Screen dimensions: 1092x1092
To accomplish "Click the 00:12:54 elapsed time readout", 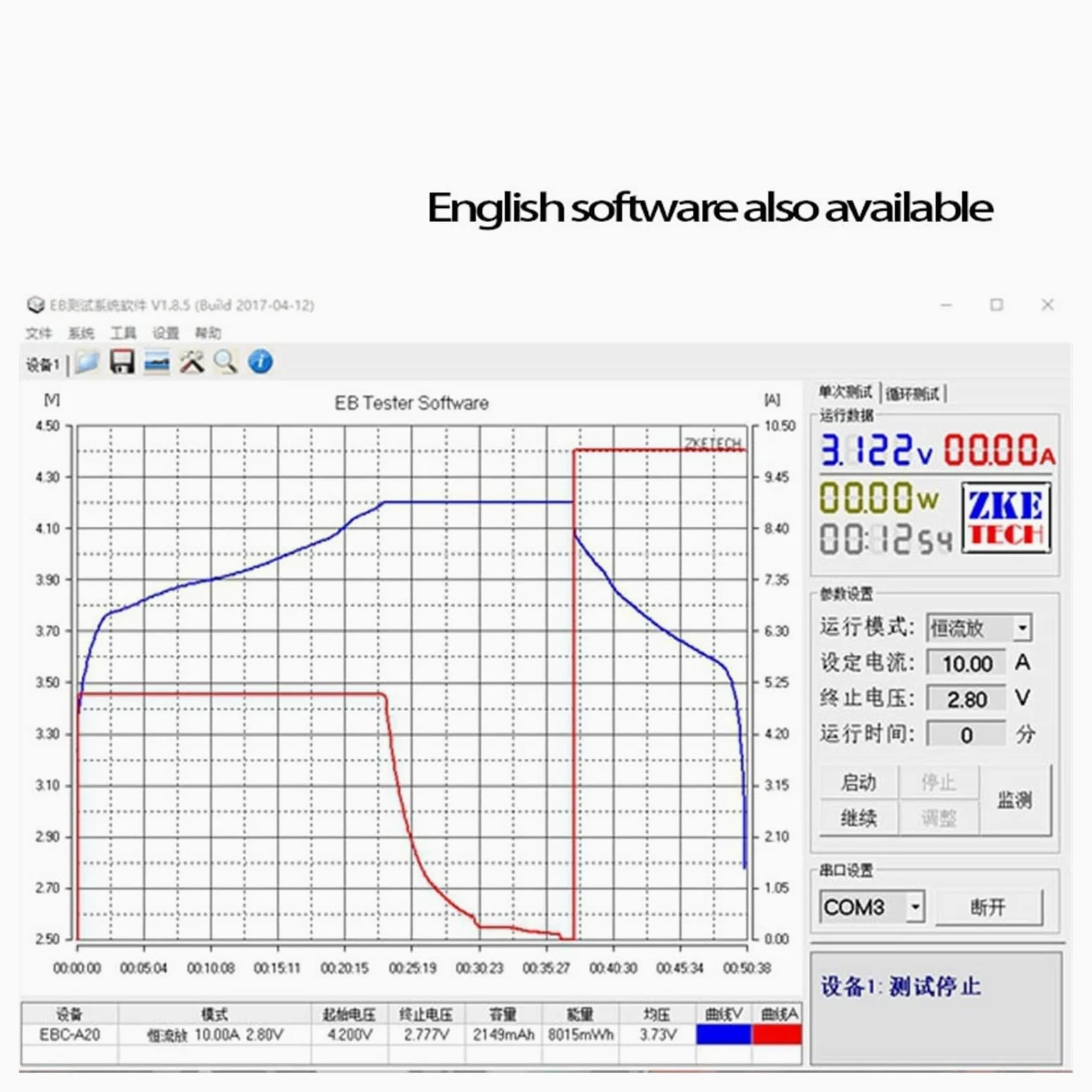I will [885, 540].
